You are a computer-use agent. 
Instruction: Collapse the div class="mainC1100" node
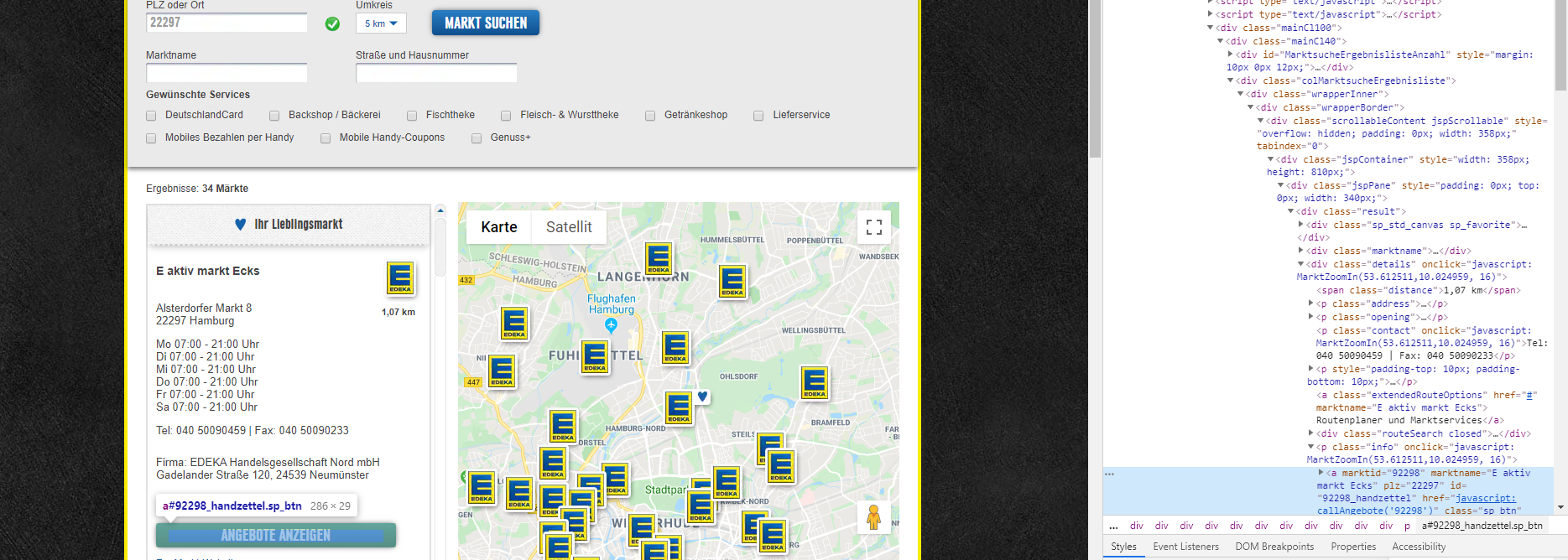click(x=1210, y=28)
